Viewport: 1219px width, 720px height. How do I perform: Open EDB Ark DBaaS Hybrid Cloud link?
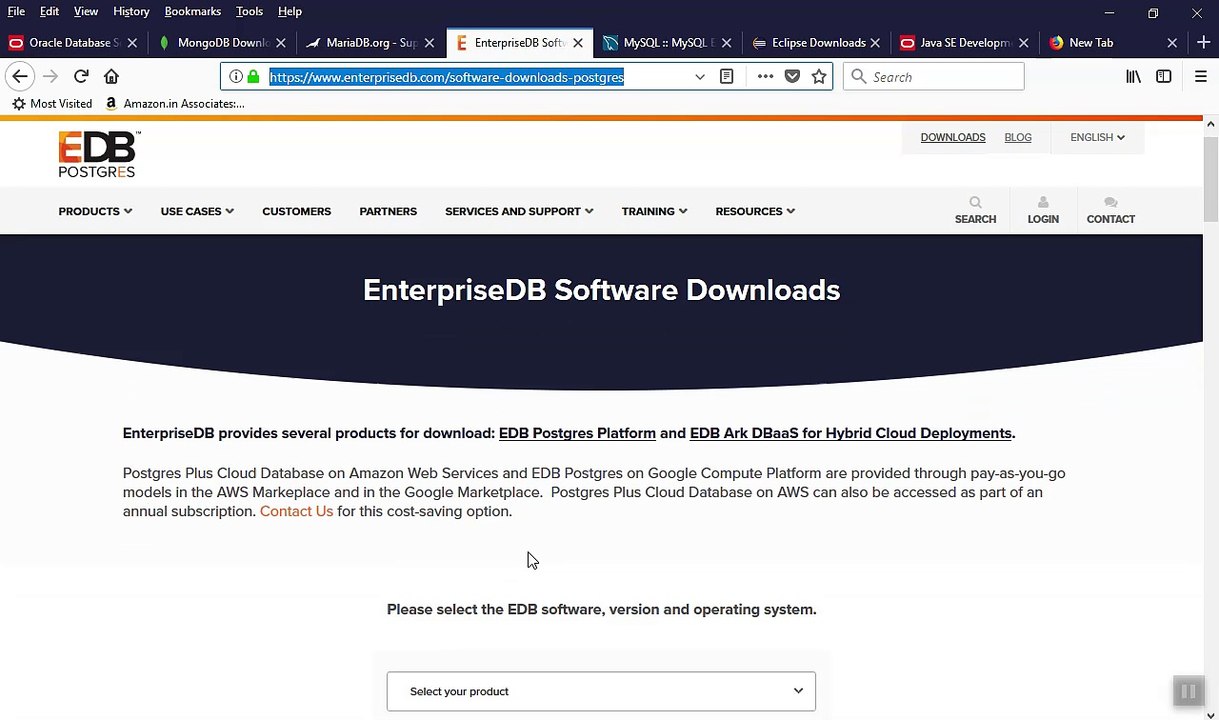click(851, 433)
